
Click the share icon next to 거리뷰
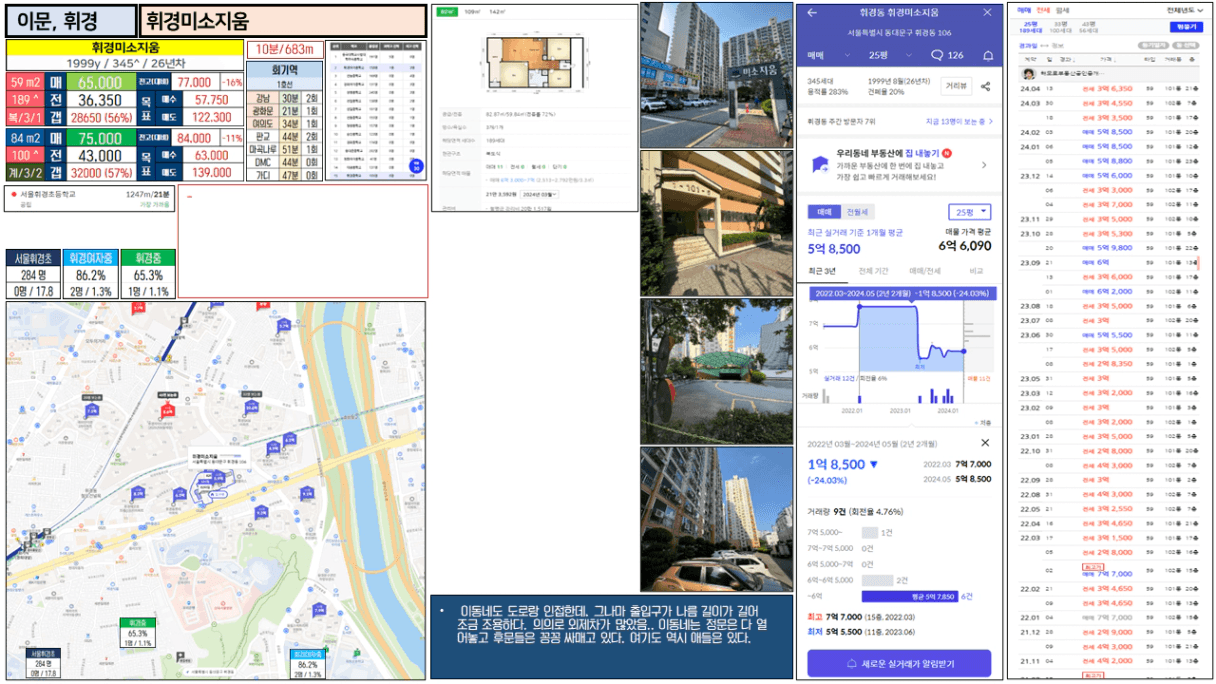point(985,87)
